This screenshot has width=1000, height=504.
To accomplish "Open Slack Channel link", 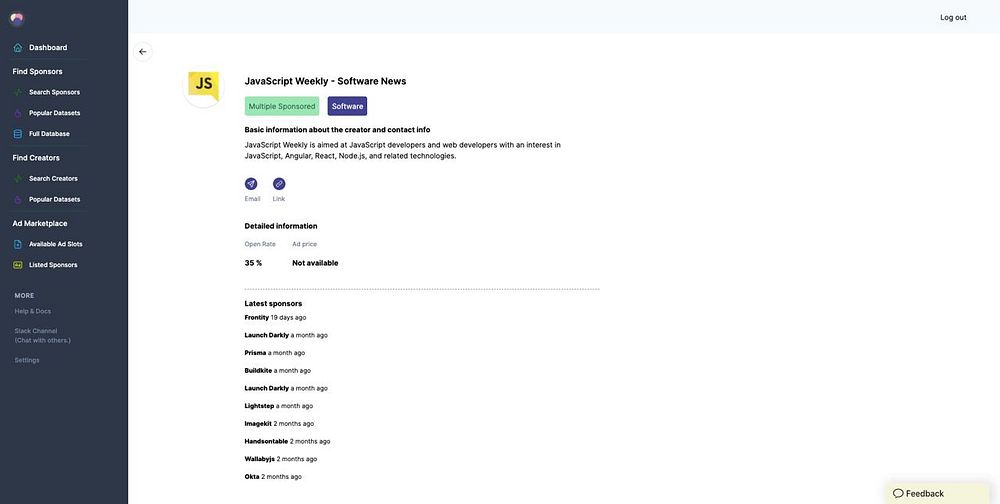I will tap(43, 336).
